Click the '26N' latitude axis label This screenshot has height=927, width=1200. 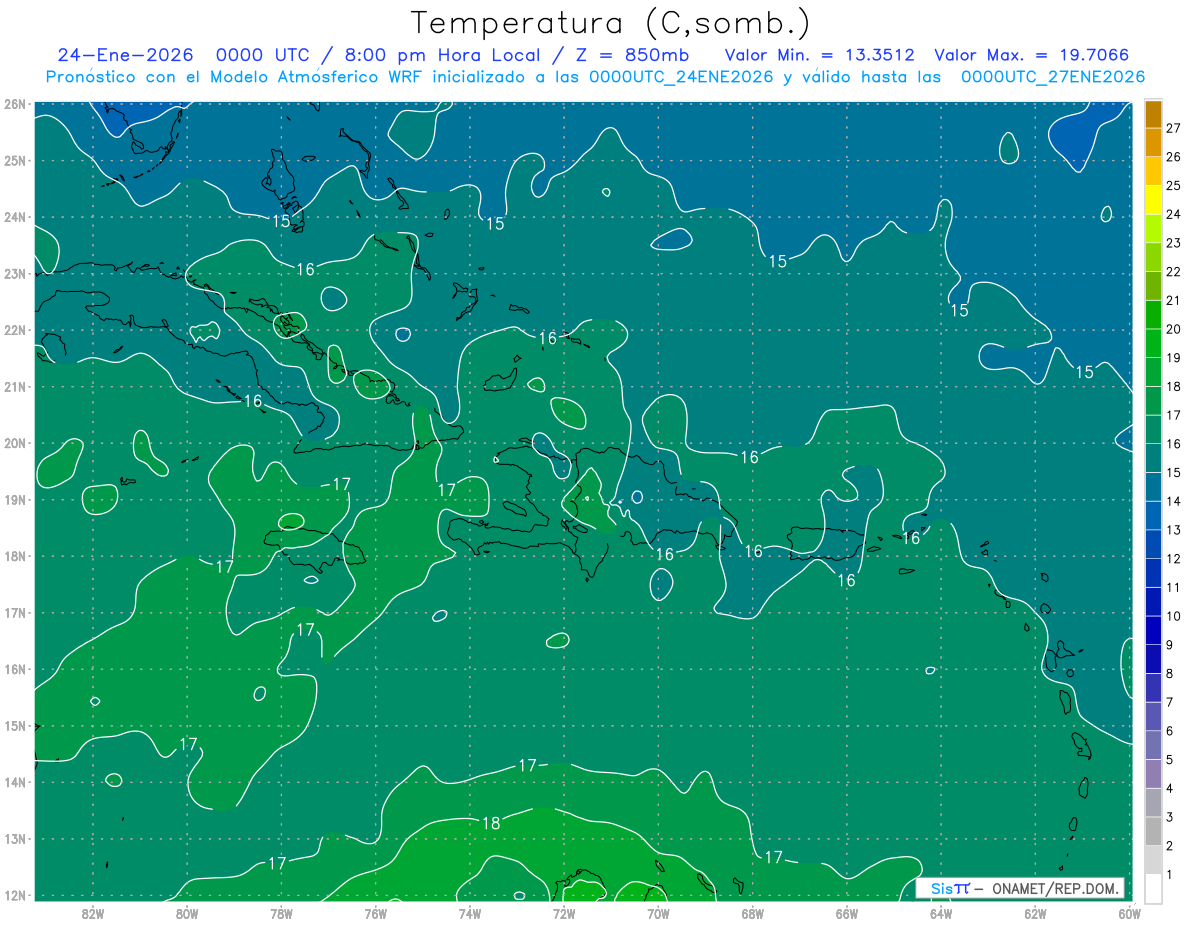point(14,104)
